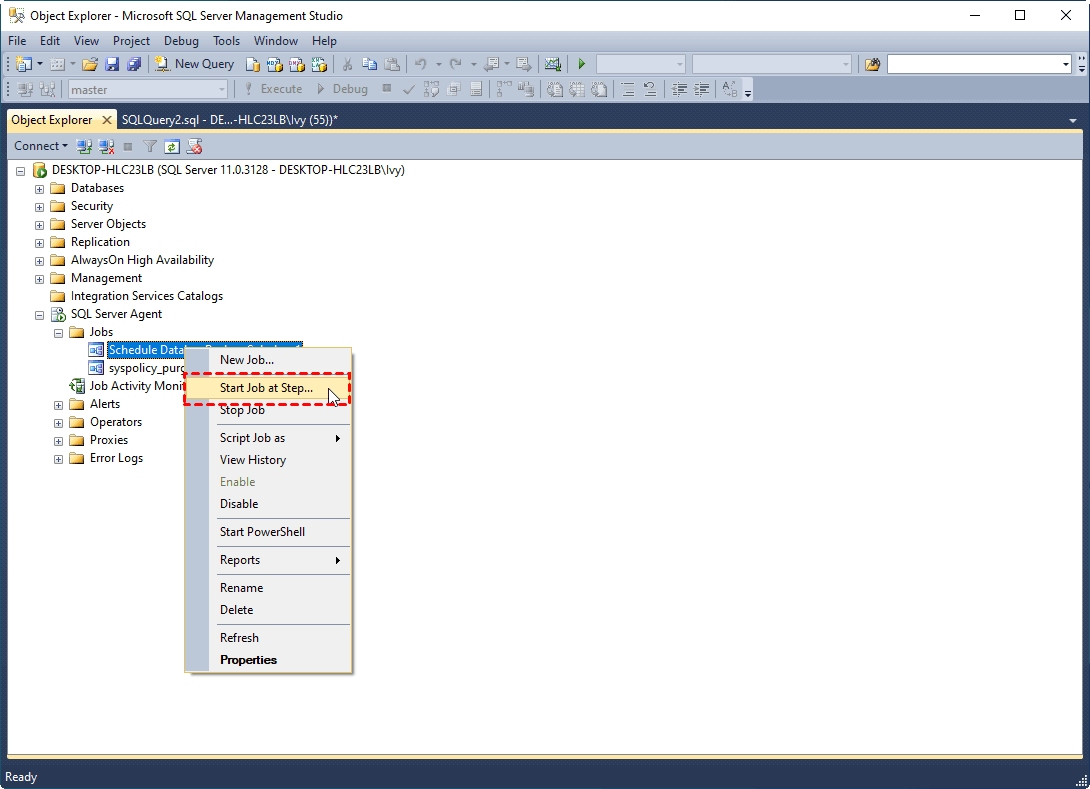Viewport: 1090px width, 789px height.
Task: Collapse the SQL Server Agent node
Action: (40, 316)
